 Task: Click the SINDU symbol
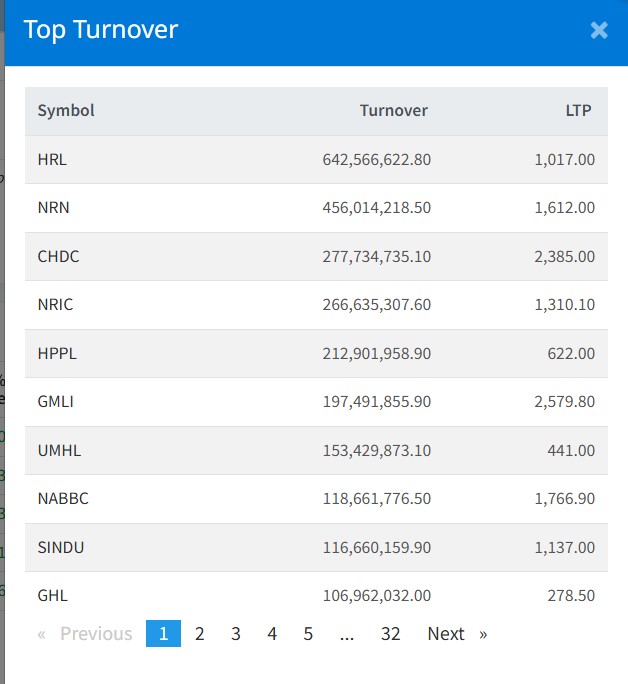click(60, 548)
